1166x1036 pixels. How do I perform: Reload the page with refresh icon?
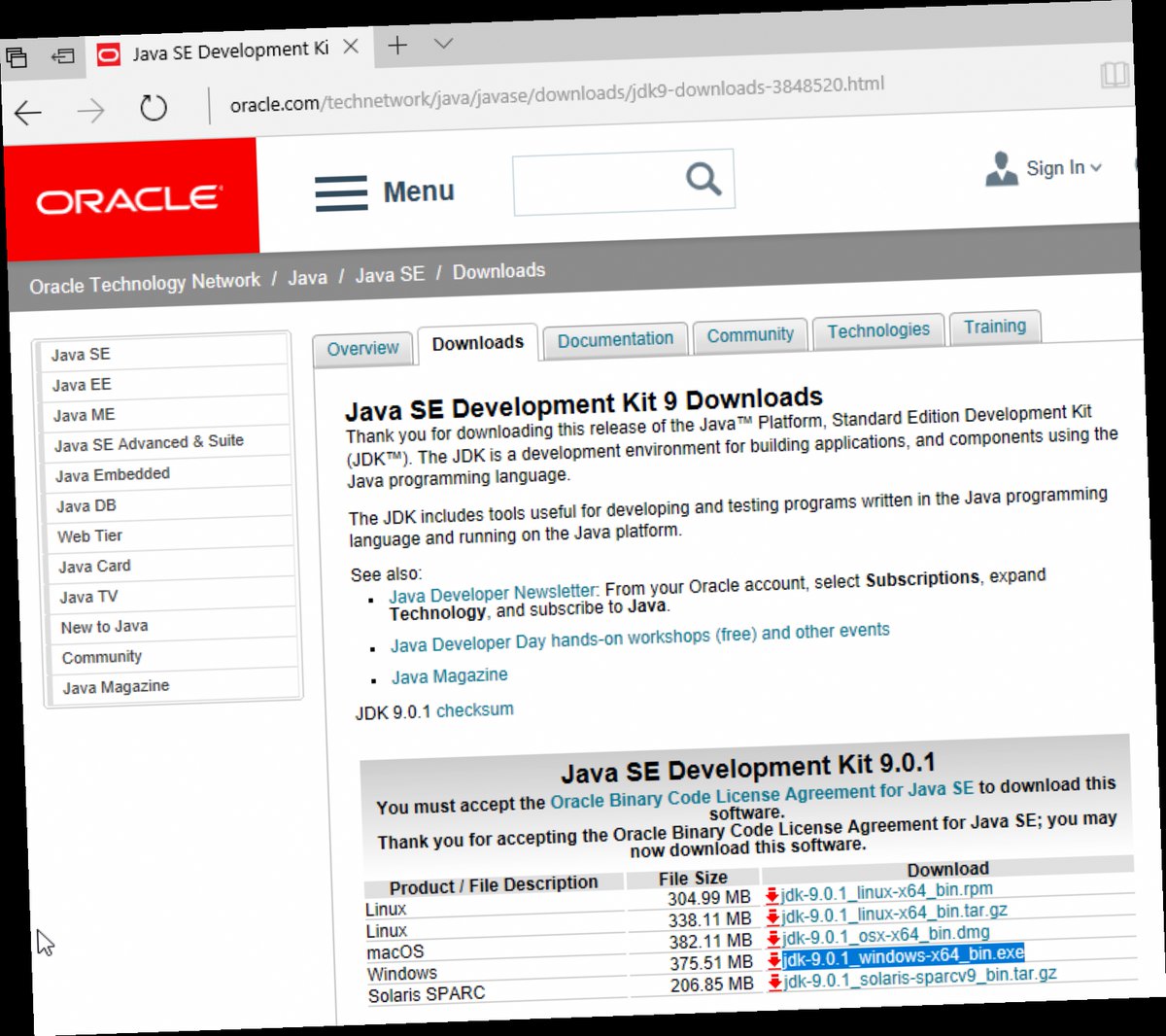pos(154,108)
